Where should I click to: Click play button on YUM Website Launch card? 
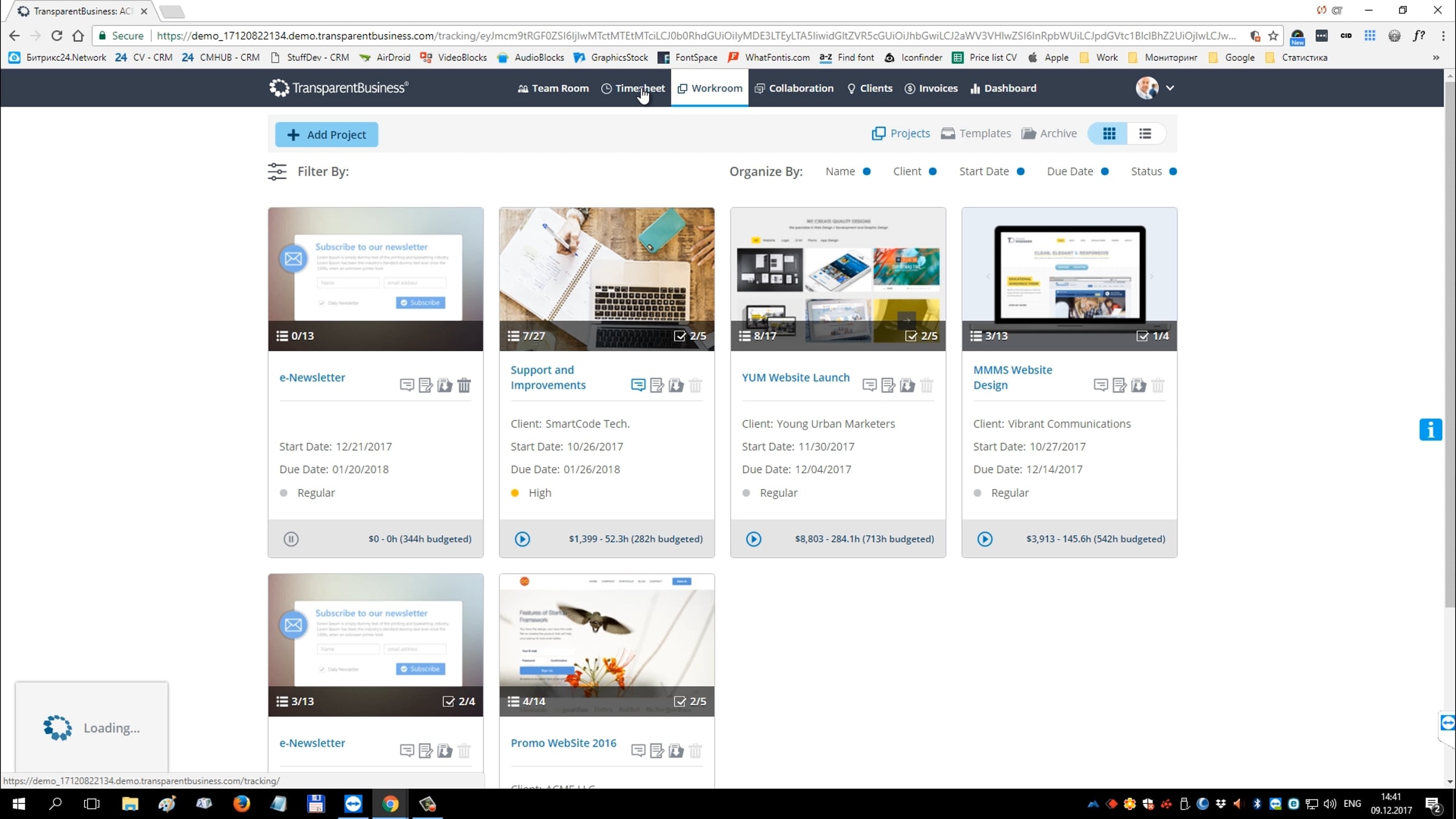[x=753, y=539]
